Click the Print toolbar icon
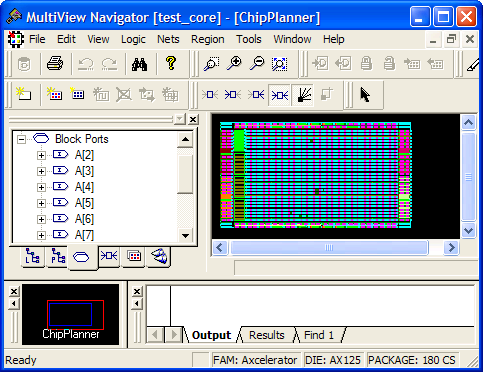The height and width of the screenshot is (372, 483). [55, 63]
